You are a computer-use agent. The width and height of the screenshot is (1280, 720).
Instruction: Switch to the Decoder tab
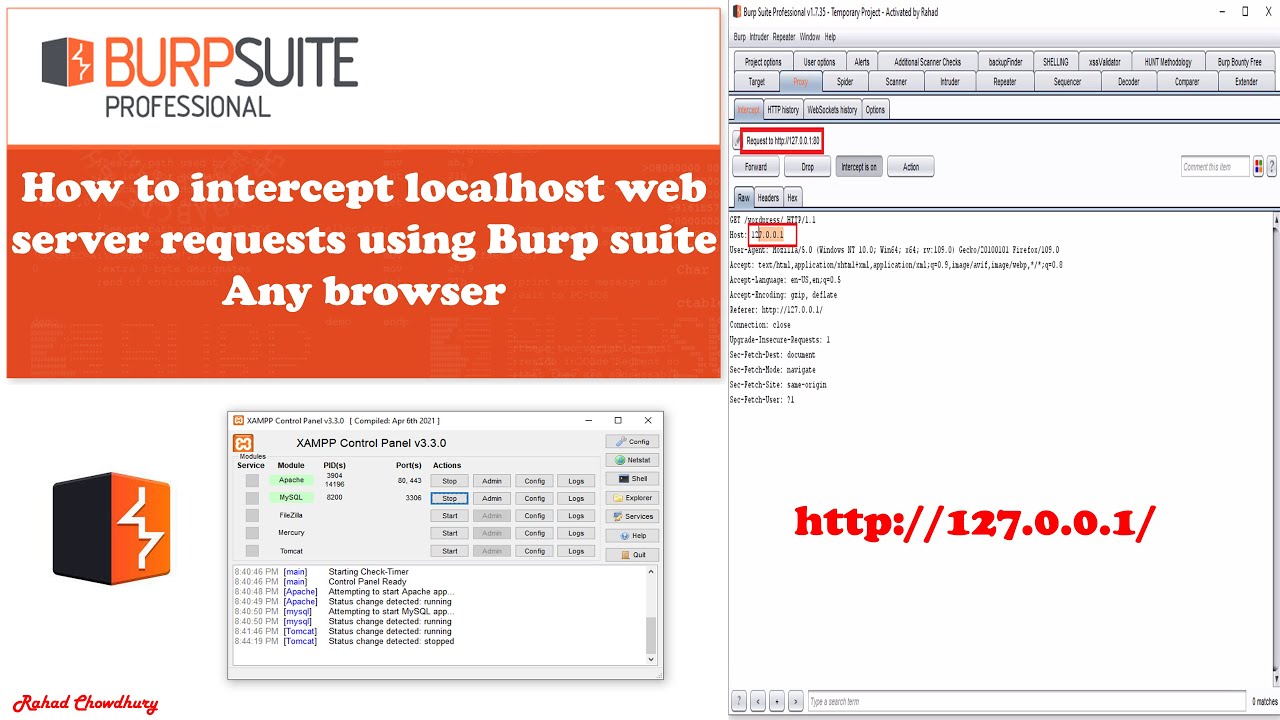pyautogui.click(x=1128, y=82)
